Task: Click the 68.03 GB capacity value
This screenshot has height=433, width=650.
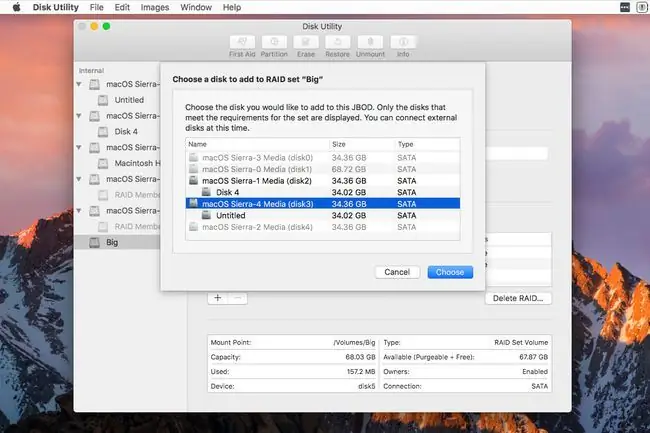Action: [360, 357]
